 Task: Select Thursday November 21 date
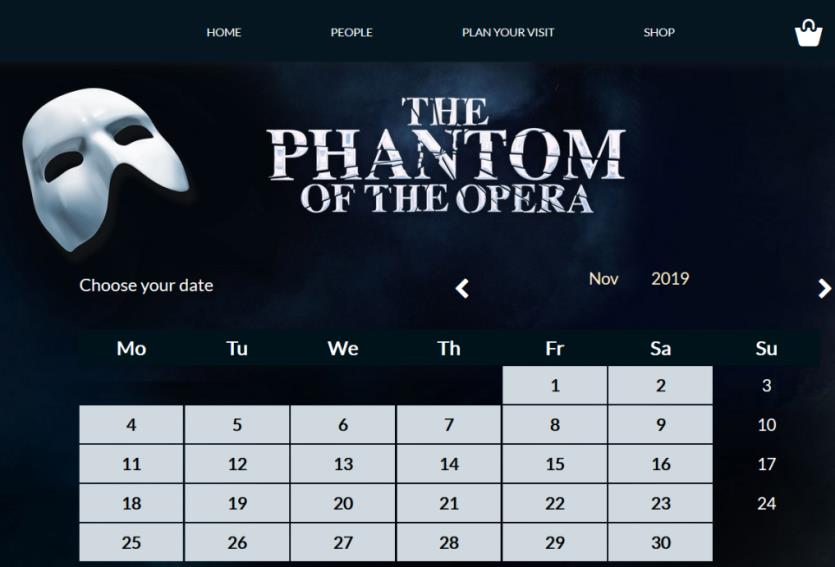point(449,504)
